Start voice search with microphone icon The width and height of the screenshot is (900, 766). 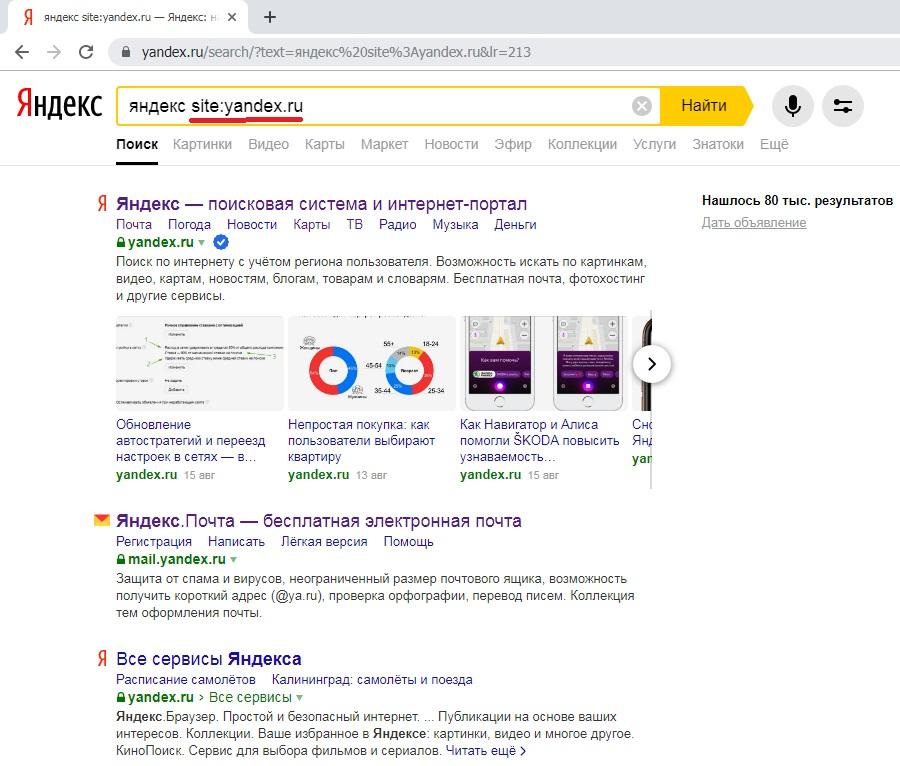793,106
